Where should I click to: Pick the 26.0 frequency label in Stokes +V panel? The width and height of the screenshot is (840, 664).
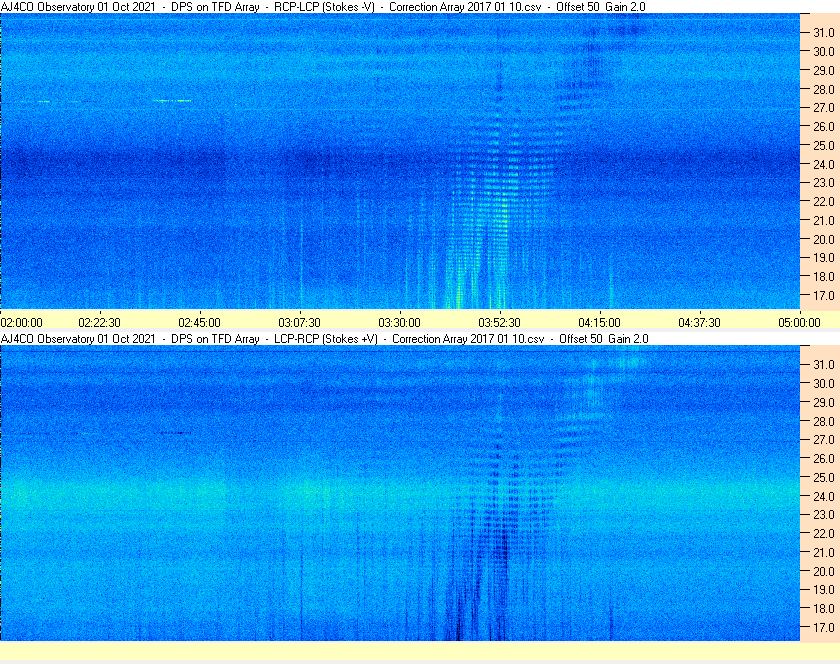point(824,458)
